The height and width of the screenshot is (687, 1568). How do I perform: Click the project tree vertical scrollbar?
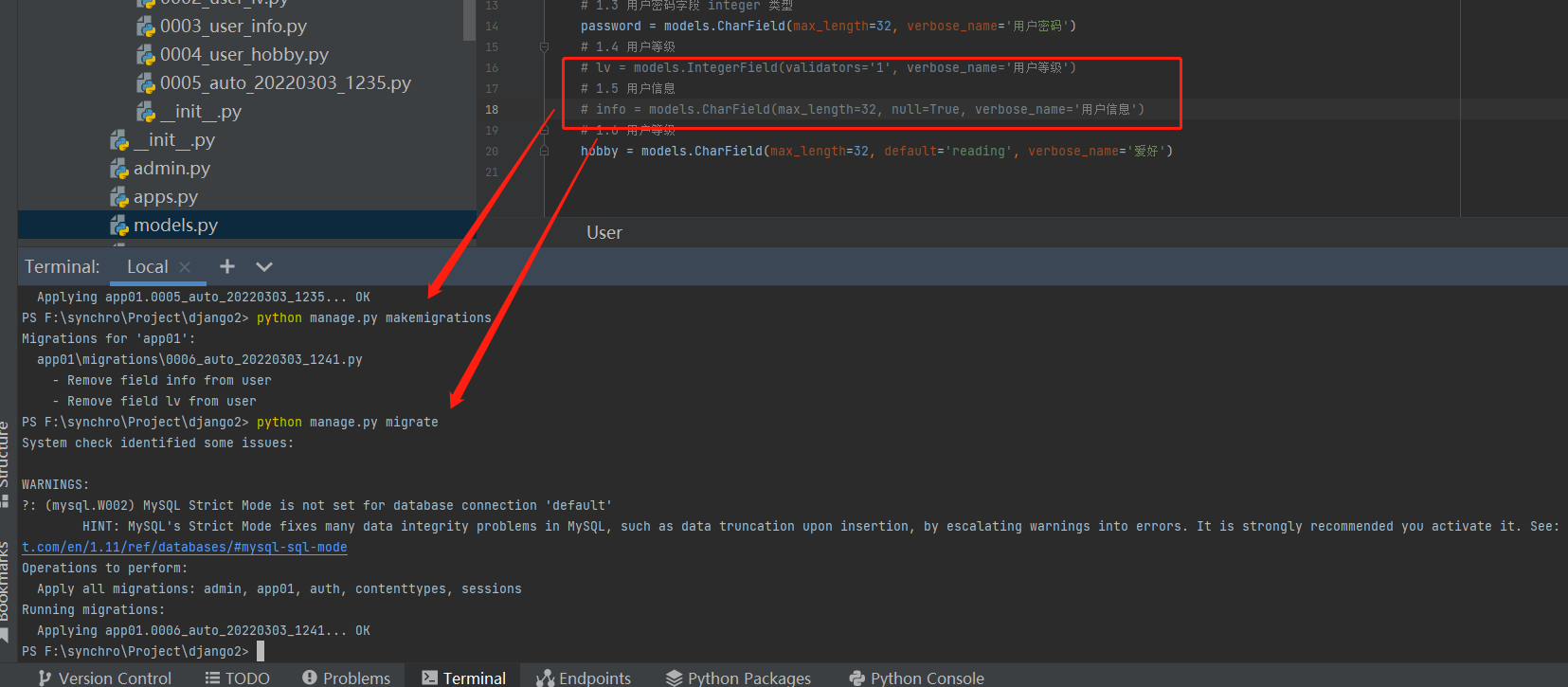click(469, 19)
